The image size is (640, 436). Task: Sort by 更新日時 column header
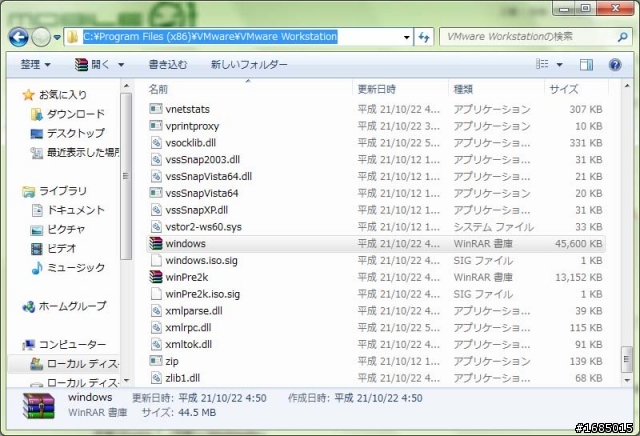click(377, 89)
